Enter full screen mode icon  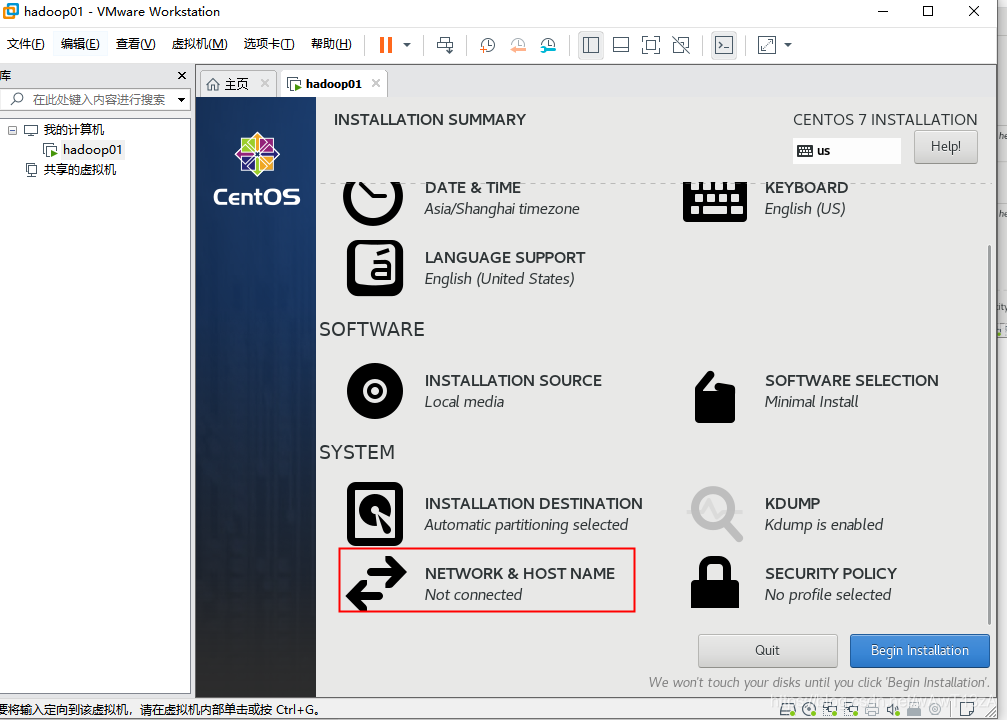point(651,45)
